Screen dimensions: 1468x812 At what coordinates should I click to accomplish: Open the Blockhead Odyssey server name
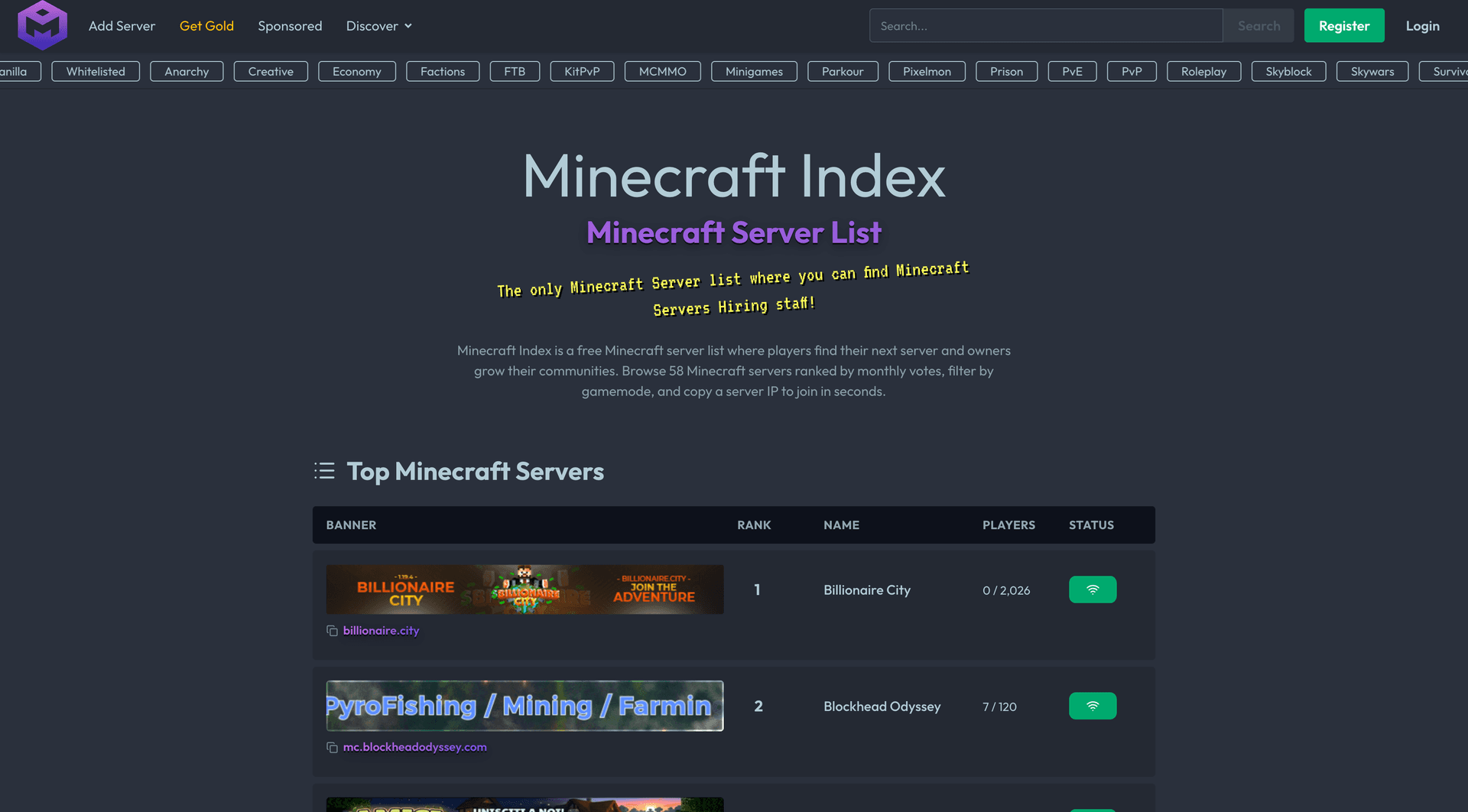pyautogui.click(x=882, y=706)
